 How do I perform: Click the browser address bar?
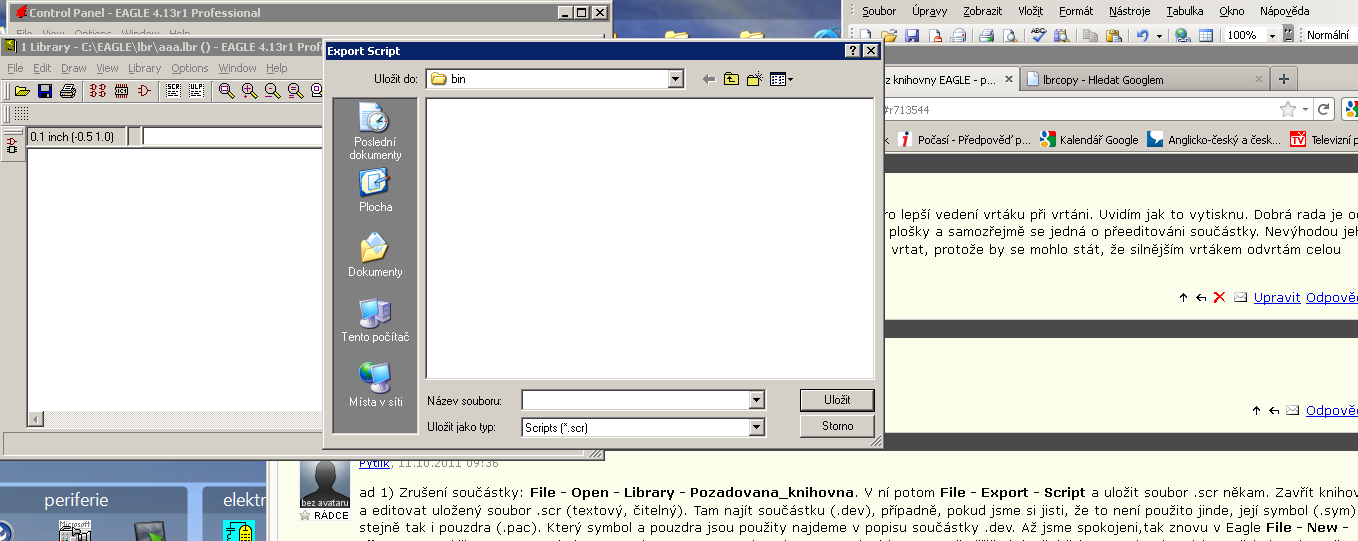pos(1078,109)
